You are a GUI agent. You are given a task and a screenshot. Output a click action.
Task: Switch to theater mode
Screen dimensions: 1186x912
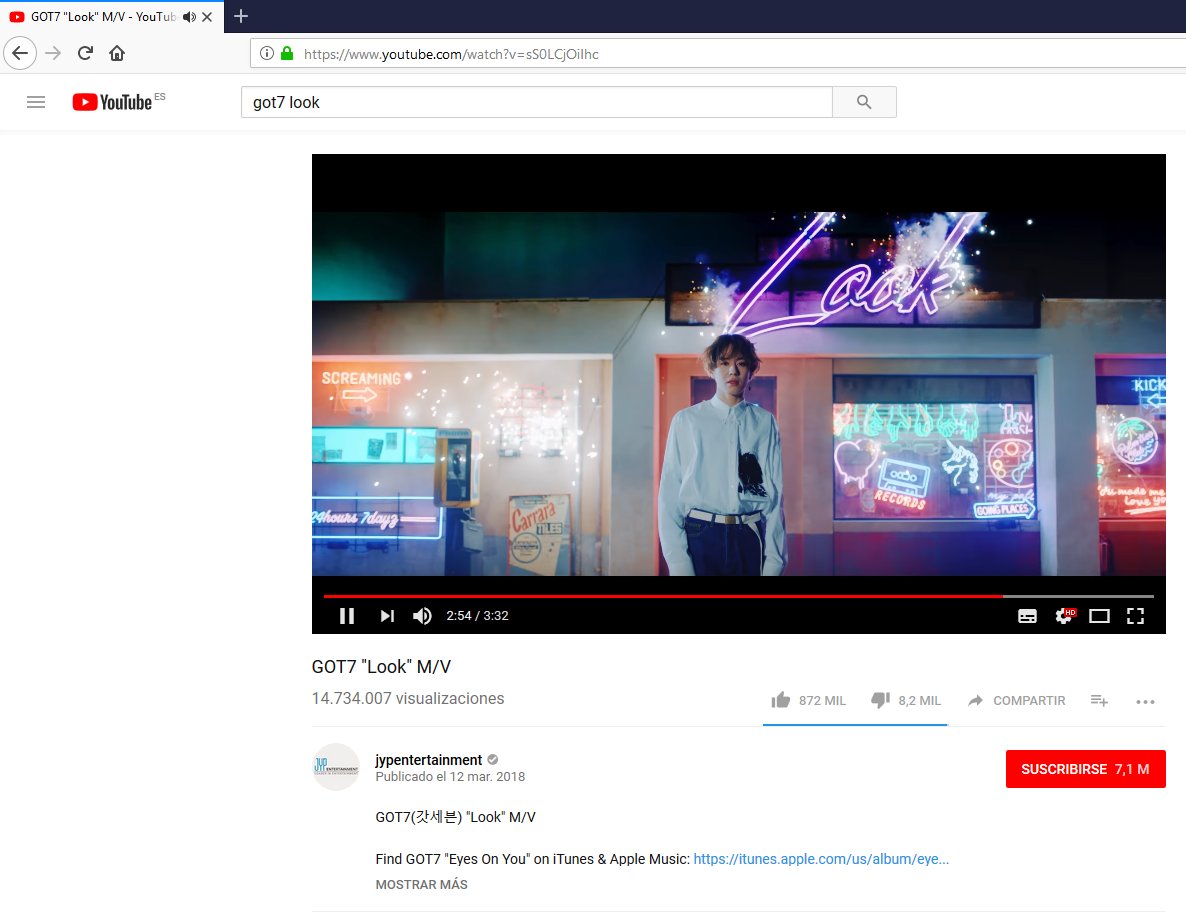1099,616
